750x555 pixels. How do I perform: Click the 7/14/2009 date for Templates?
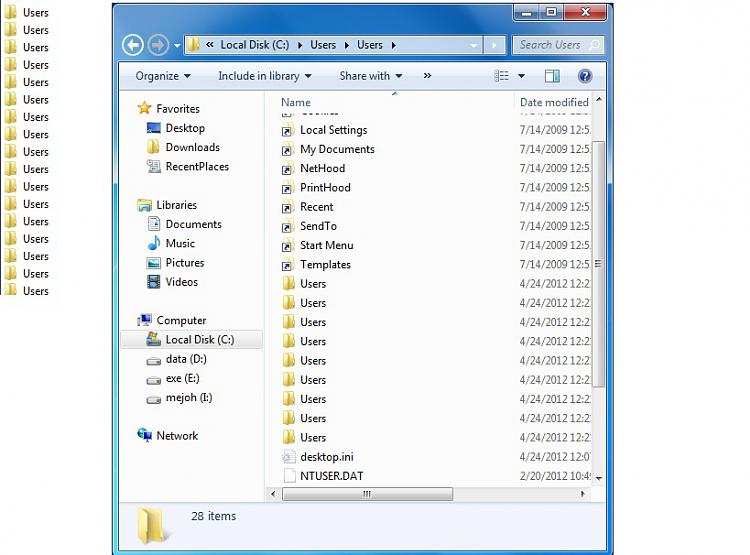point(555,264)
